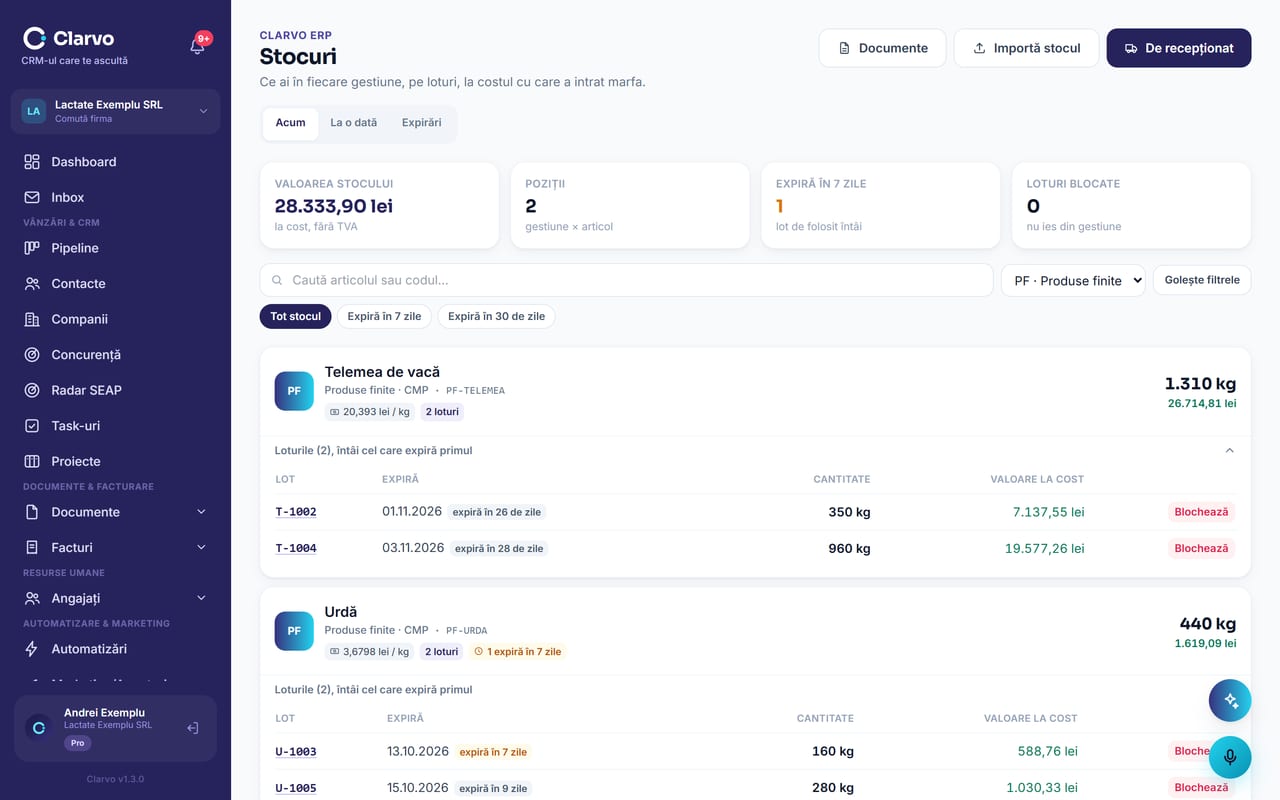
Task: Collapse the Telemea de vacă lots list
Action: (1230, 450)
